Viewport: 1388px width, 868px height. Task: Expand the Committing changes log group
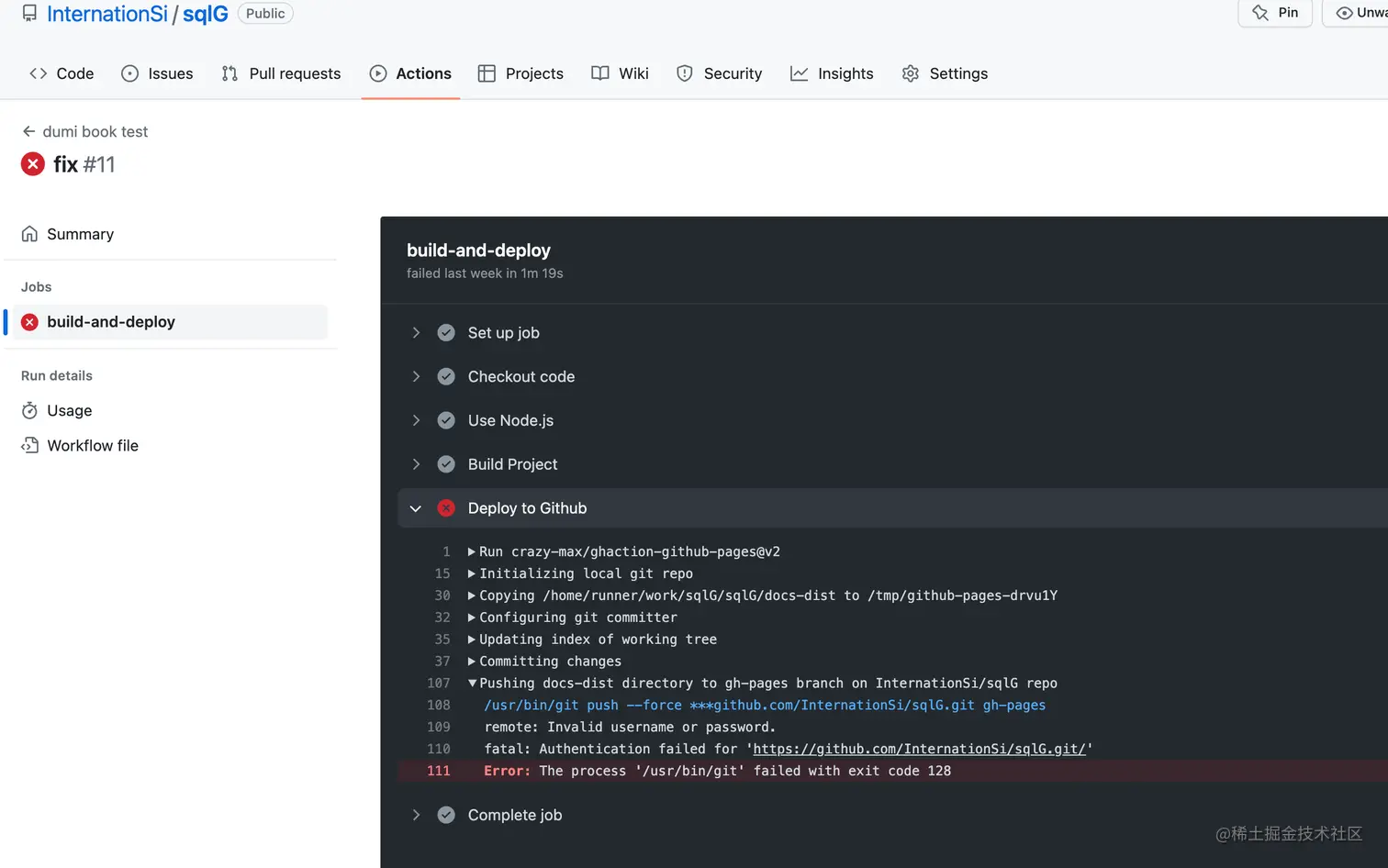(x=472, y=662)
